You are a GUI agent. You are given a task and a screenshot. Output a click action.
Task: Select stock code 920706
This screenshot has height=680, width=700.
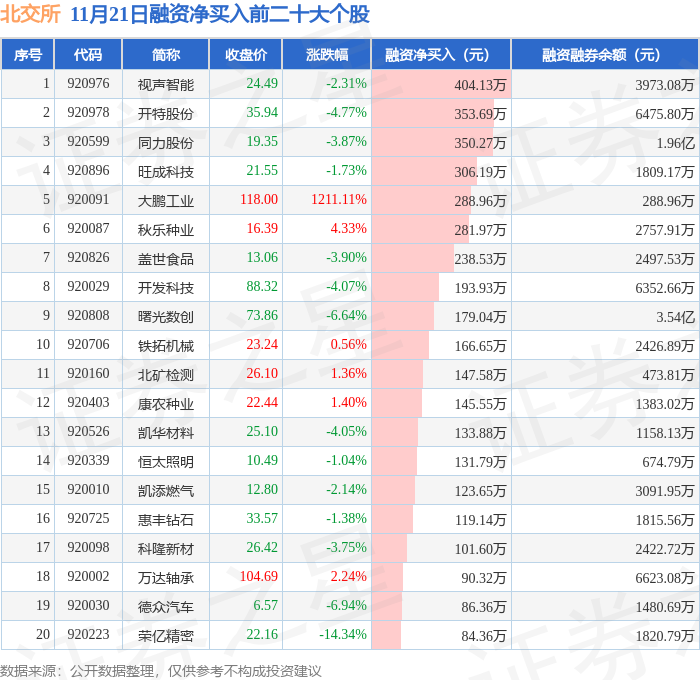(88, 344)
